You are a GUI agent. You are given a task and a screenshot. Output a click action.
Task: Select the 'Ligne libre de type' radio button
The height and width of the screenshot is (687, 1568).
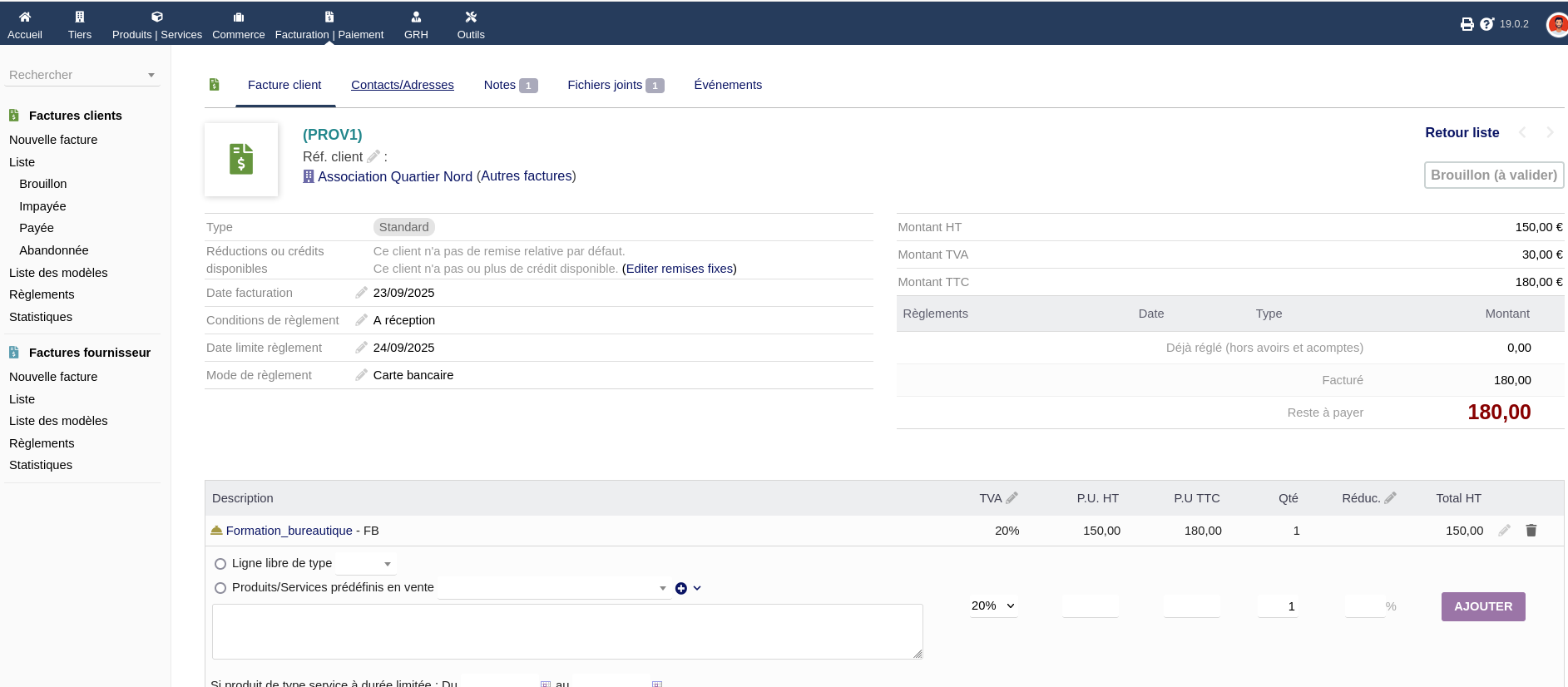[220, 564]
